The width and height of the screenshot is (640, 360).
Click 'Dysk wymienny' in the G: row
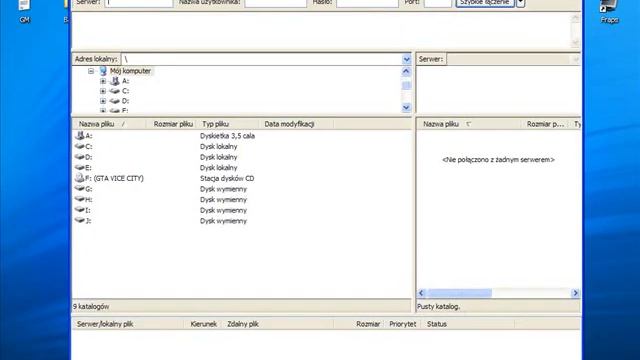click(x=223, y=189)
